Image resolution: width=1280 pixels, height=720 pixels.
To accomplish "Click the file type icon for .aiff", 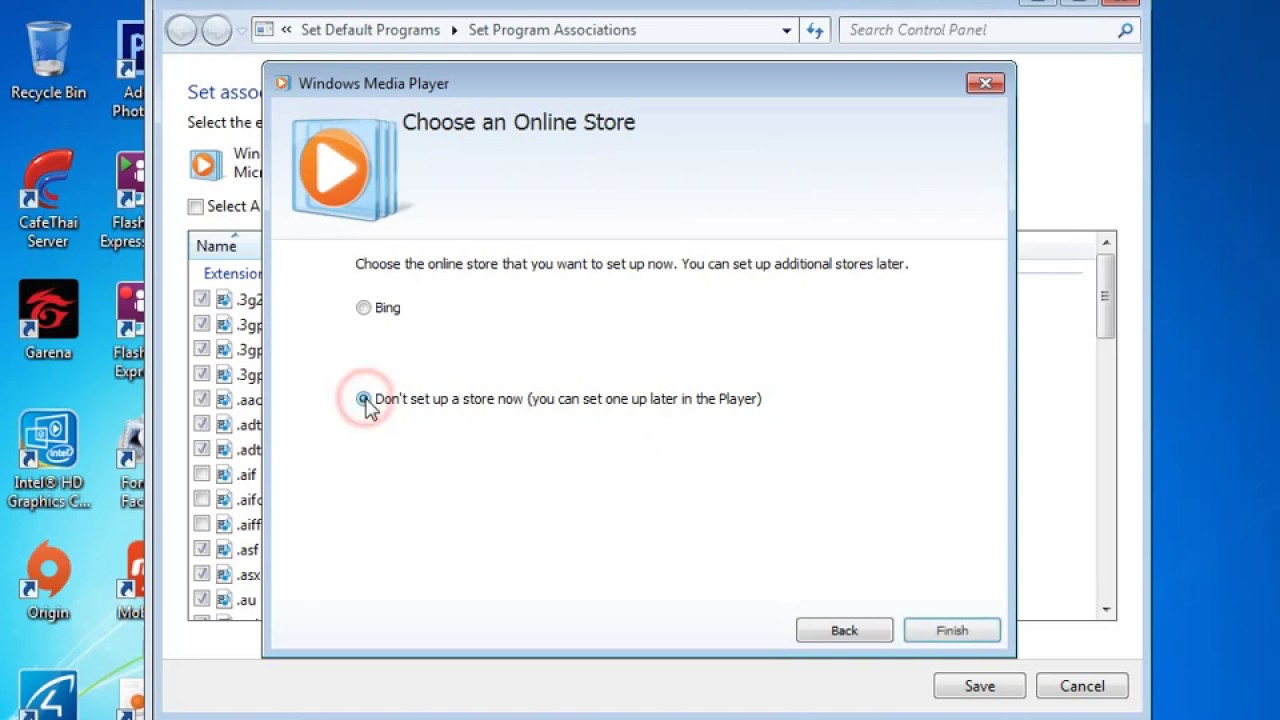I will click(x=224, y=524).
